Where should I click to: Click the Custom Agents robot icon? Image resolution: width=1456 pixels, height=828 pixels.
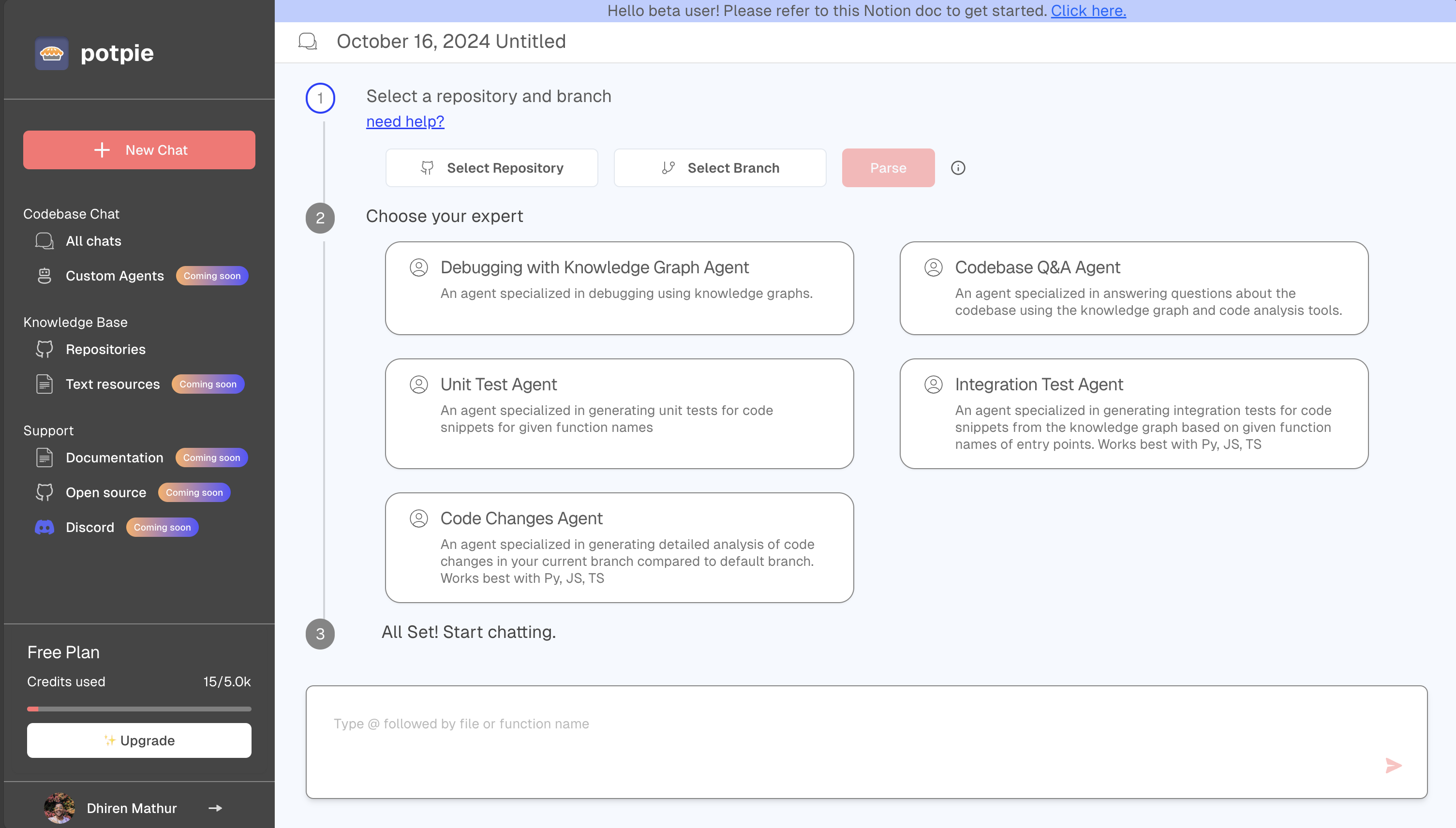(45, 276)
